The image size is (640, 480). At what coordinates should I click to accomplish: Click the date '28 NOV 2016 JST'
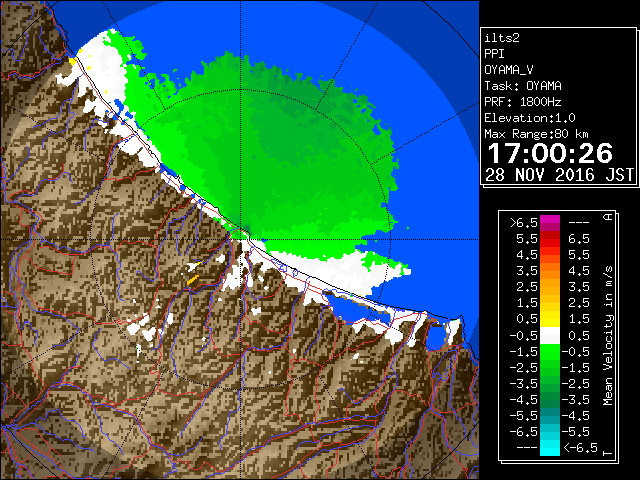[x=559, y=175]
